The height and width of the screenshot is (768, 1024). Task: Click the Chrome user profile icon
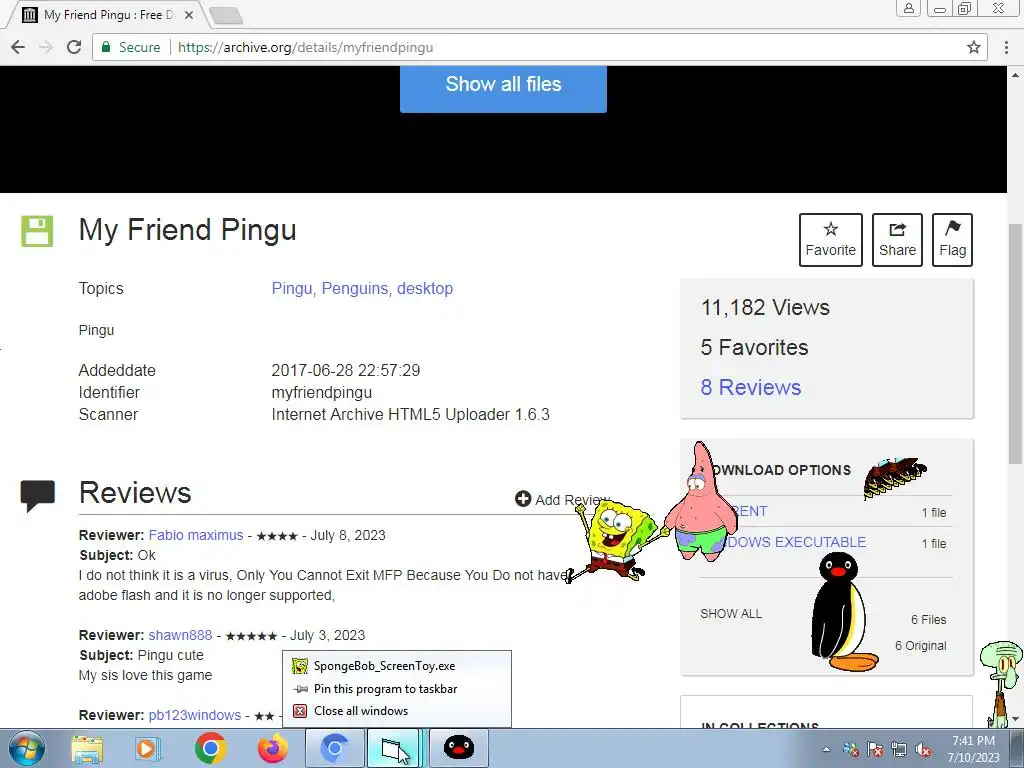[x=908, y=8]
